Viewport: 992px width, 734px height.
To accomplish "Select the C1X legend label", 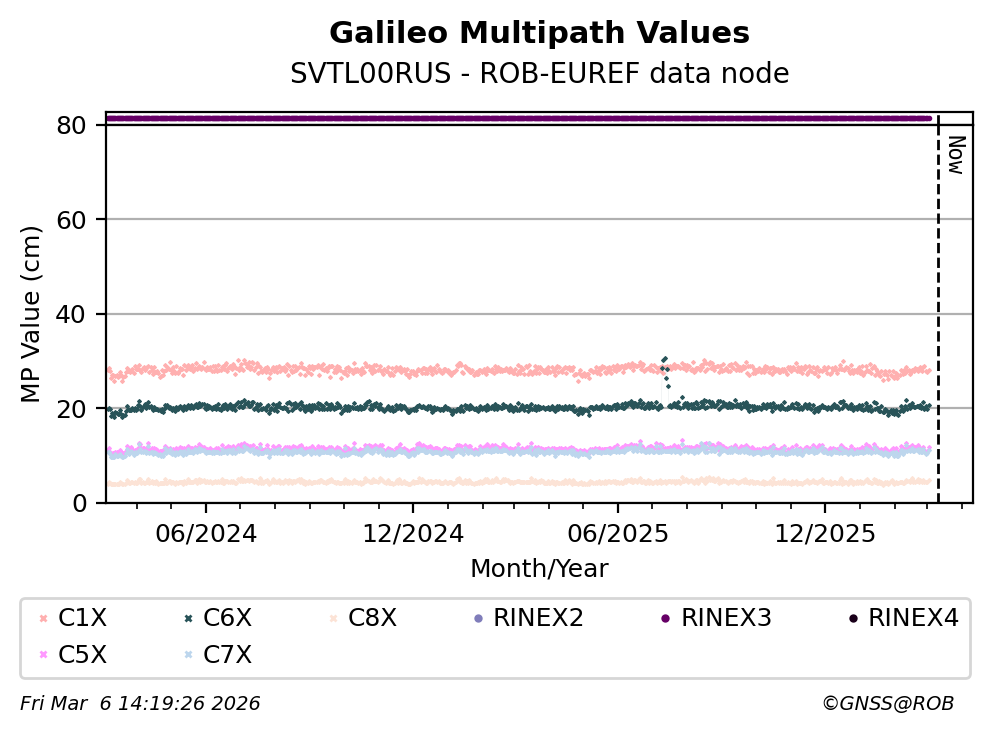I will (x=83, y=619).
